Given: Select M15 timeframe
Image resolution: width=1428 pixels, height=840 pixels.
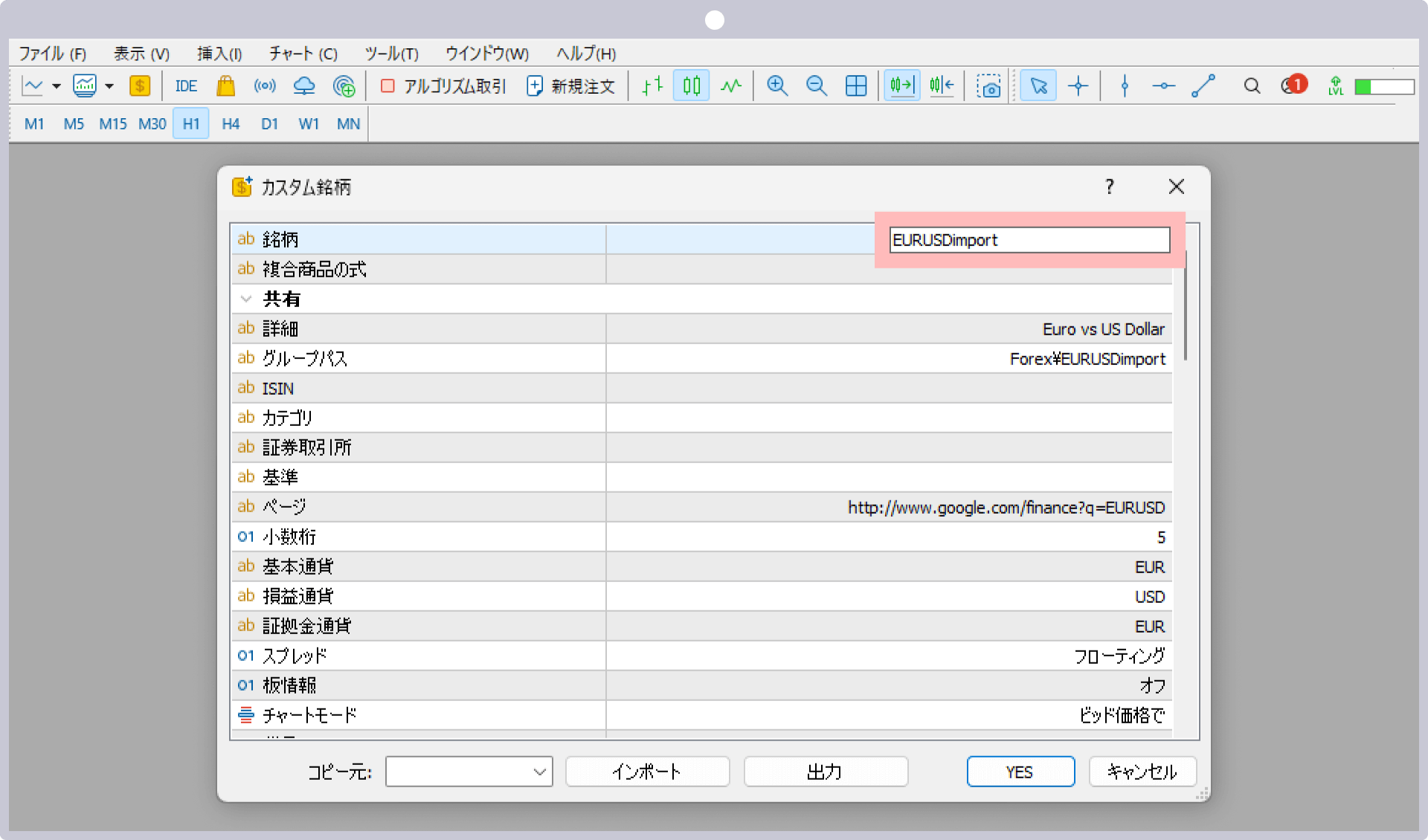Looking at the screenshot, I should [x=113, y=124].
